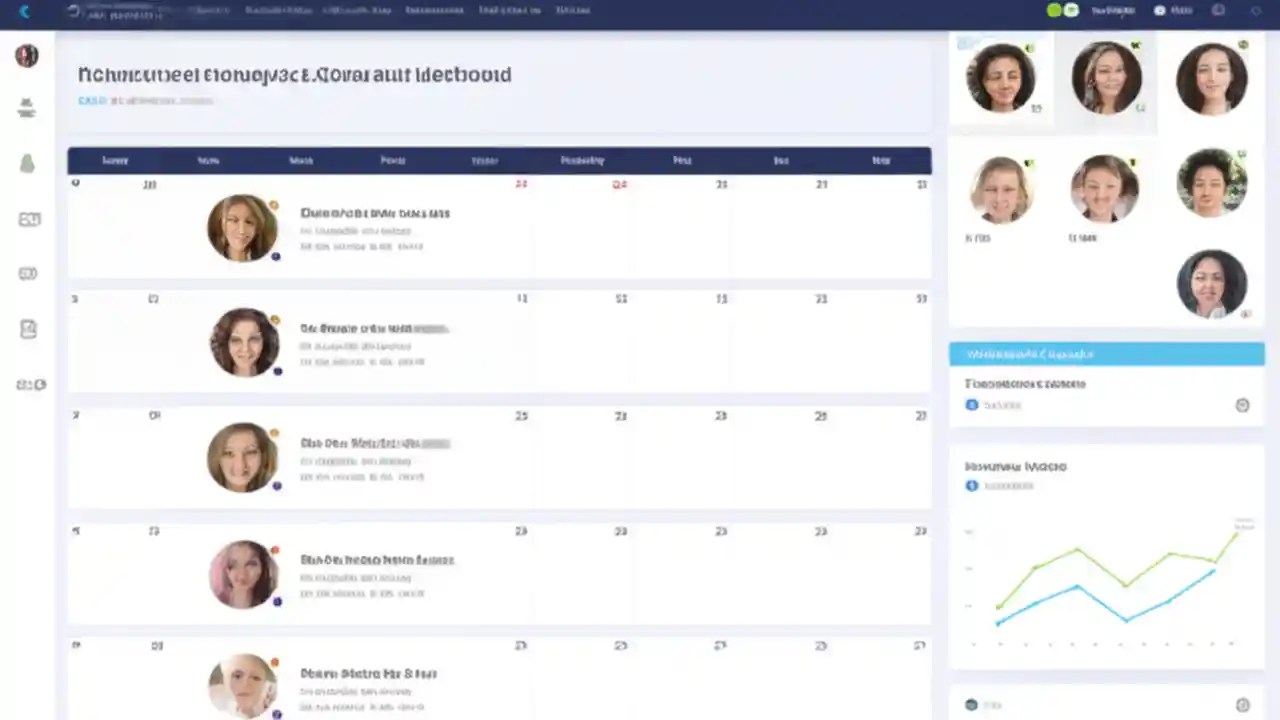
Task: Toggle the blue status dot under the first member photo
Action: pos(276,256)
